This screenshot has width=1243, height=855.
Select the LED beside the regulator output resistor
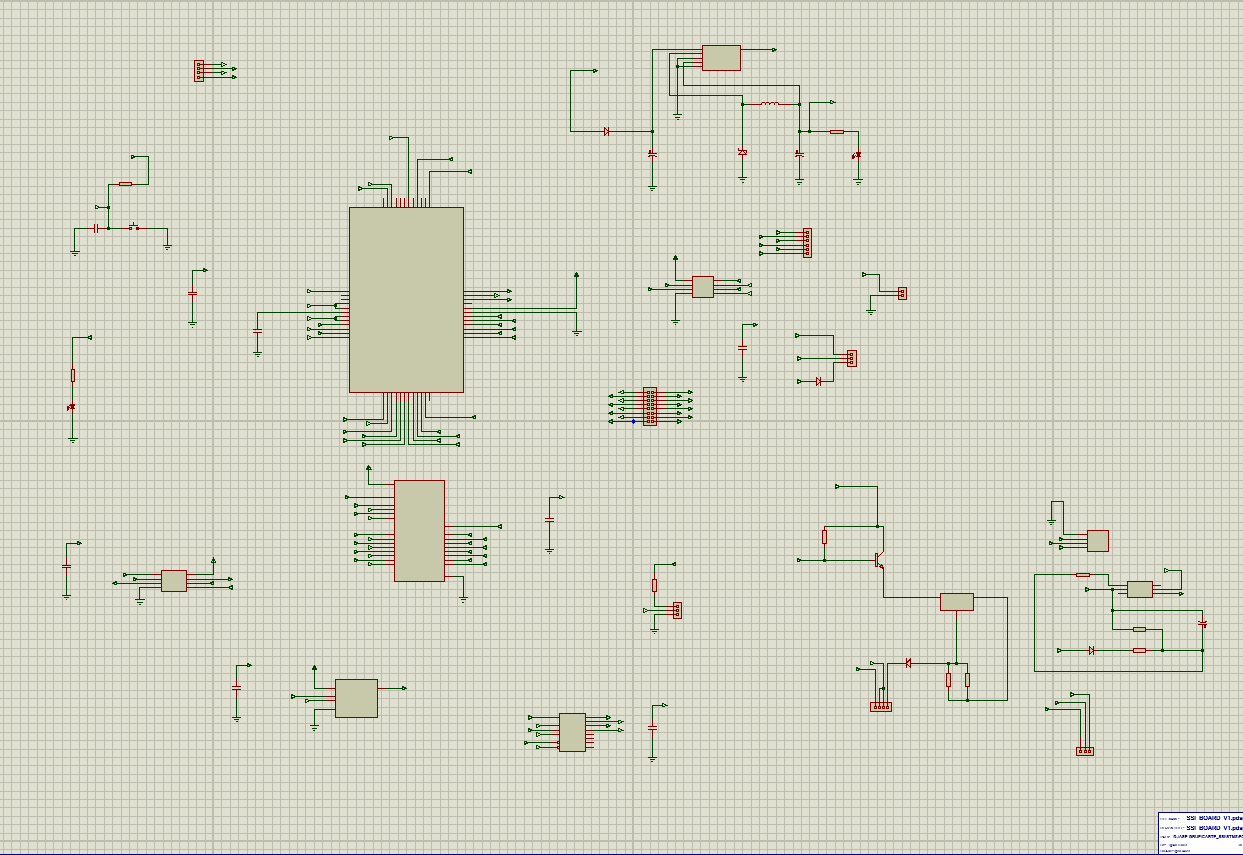click(x=857, y=155)
